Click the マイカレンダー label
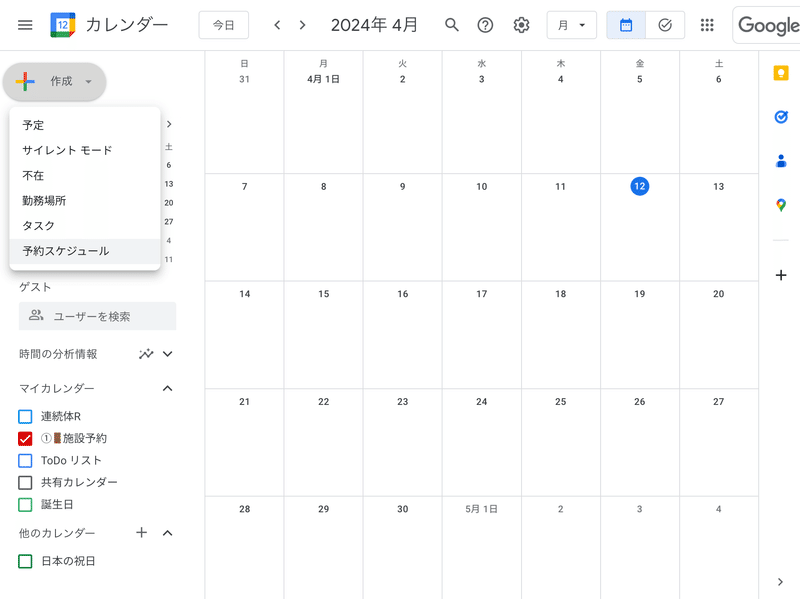 click(x=57, y=388)
